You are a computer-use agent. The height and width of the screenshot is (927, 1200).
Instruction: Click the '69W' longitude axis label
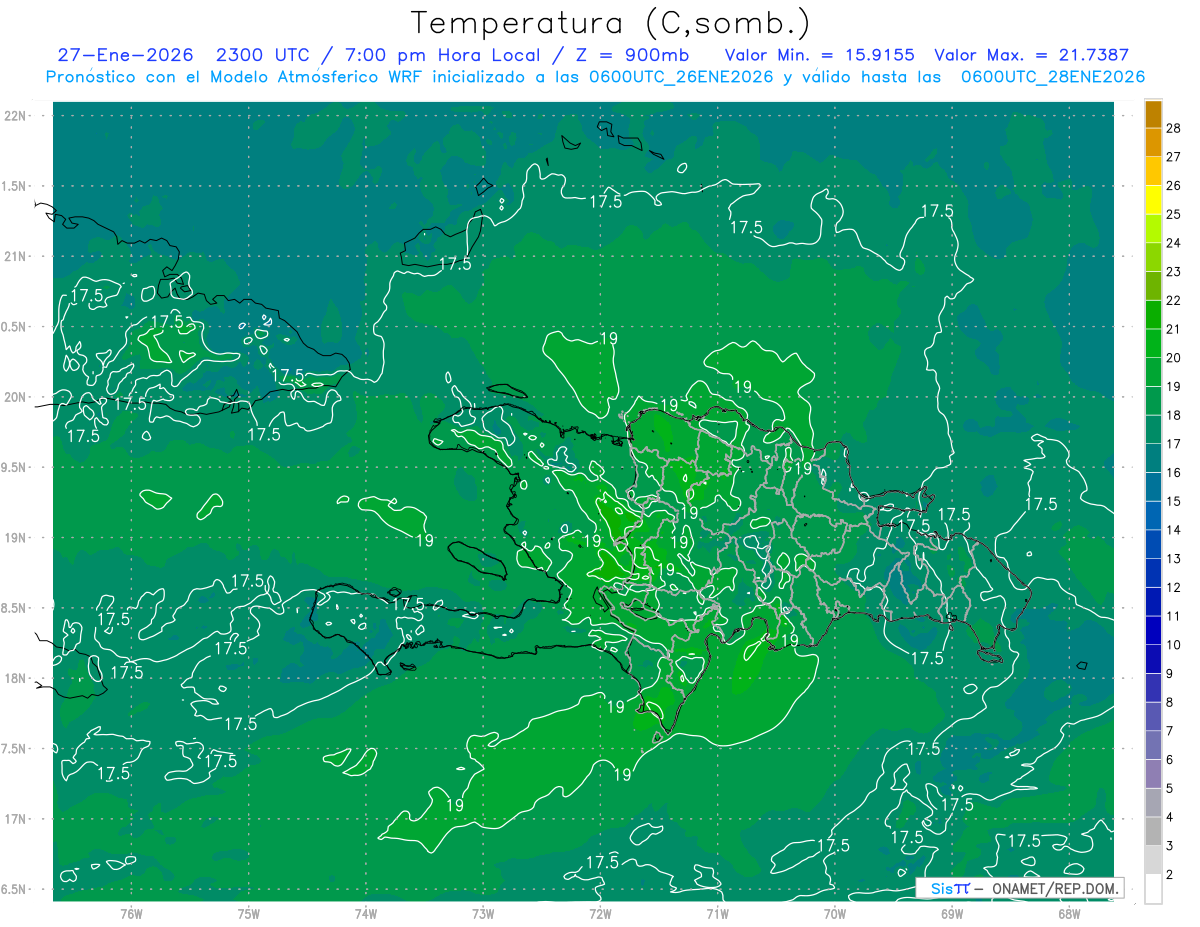tap(952, 913)
